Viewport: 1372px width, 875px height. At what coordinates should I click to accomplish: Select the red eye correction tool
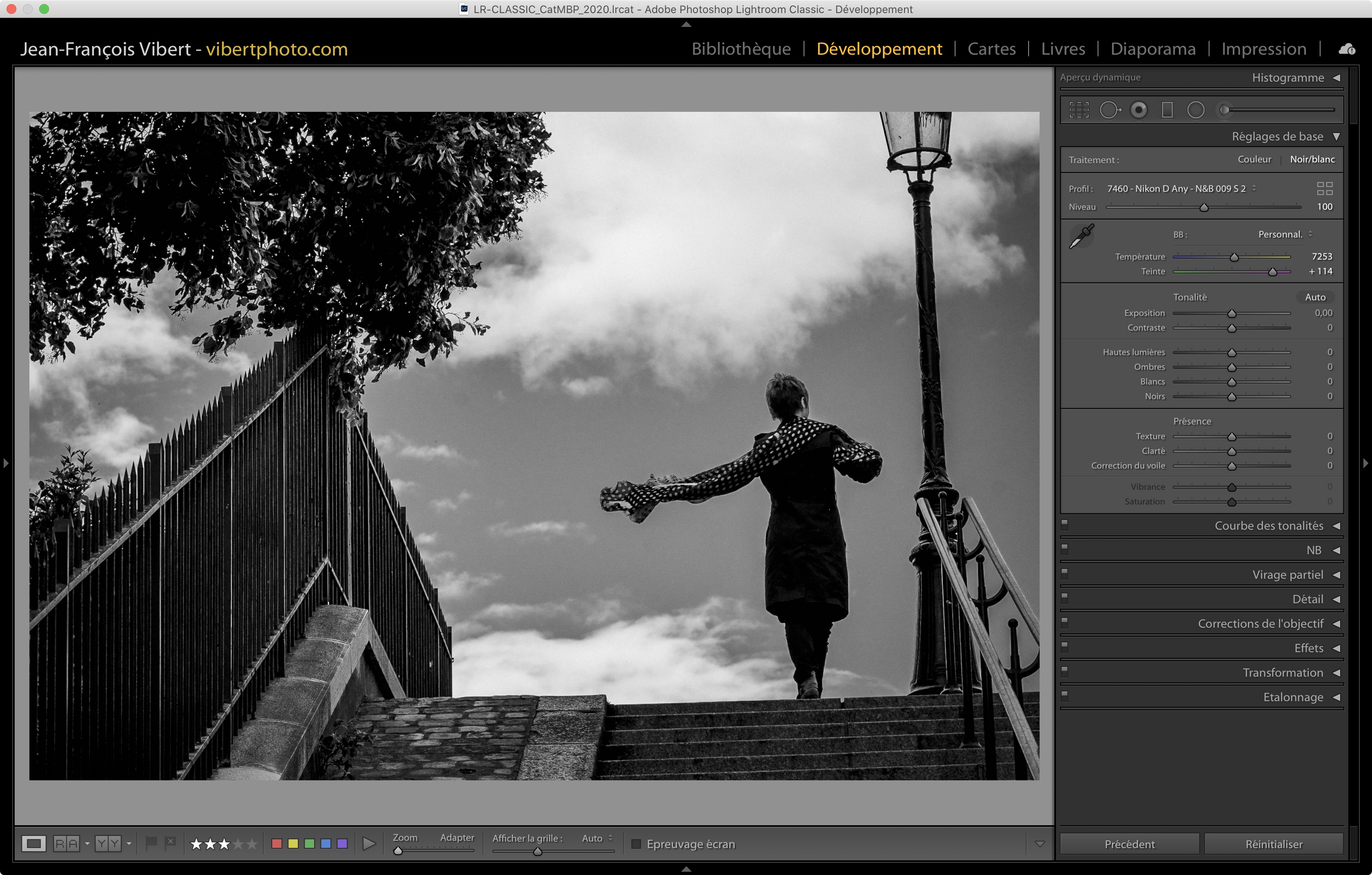[1138, 110]
